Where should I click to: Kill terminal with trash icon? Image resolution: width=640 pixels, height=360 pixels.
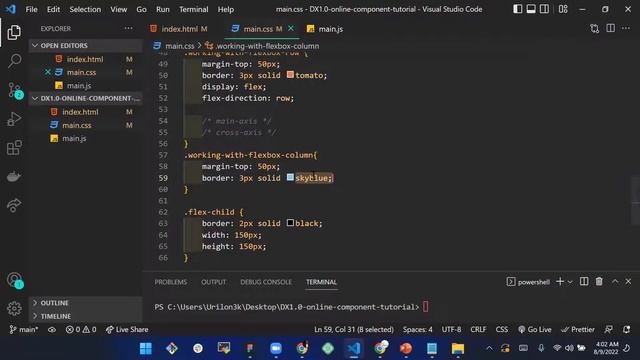pyautogui.click(x=599, y=282)
